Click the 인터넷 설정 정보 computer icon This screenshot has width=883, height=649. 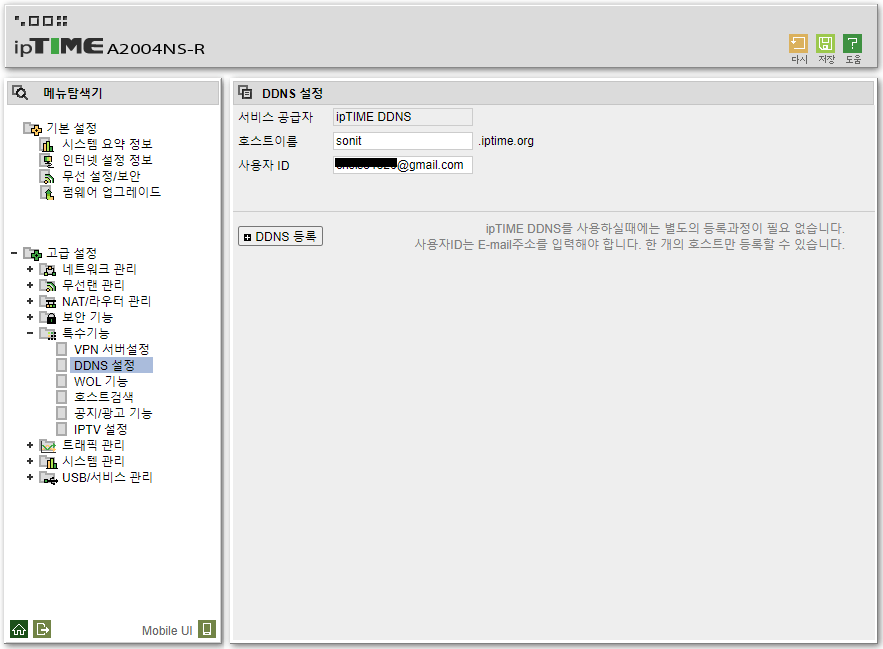tap(47, 161)
